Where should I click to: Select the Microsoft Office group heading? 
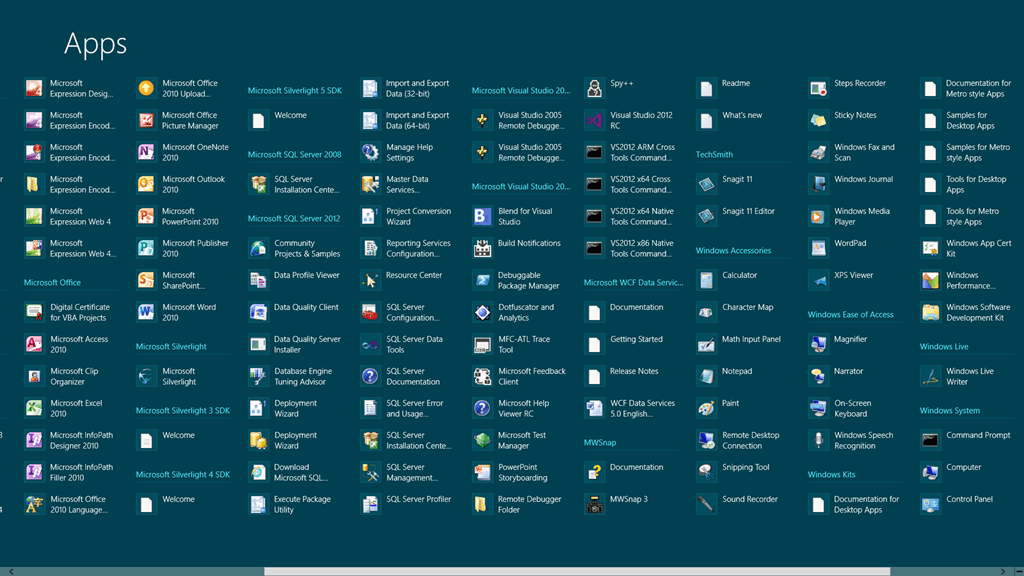(x=52, y=283)
